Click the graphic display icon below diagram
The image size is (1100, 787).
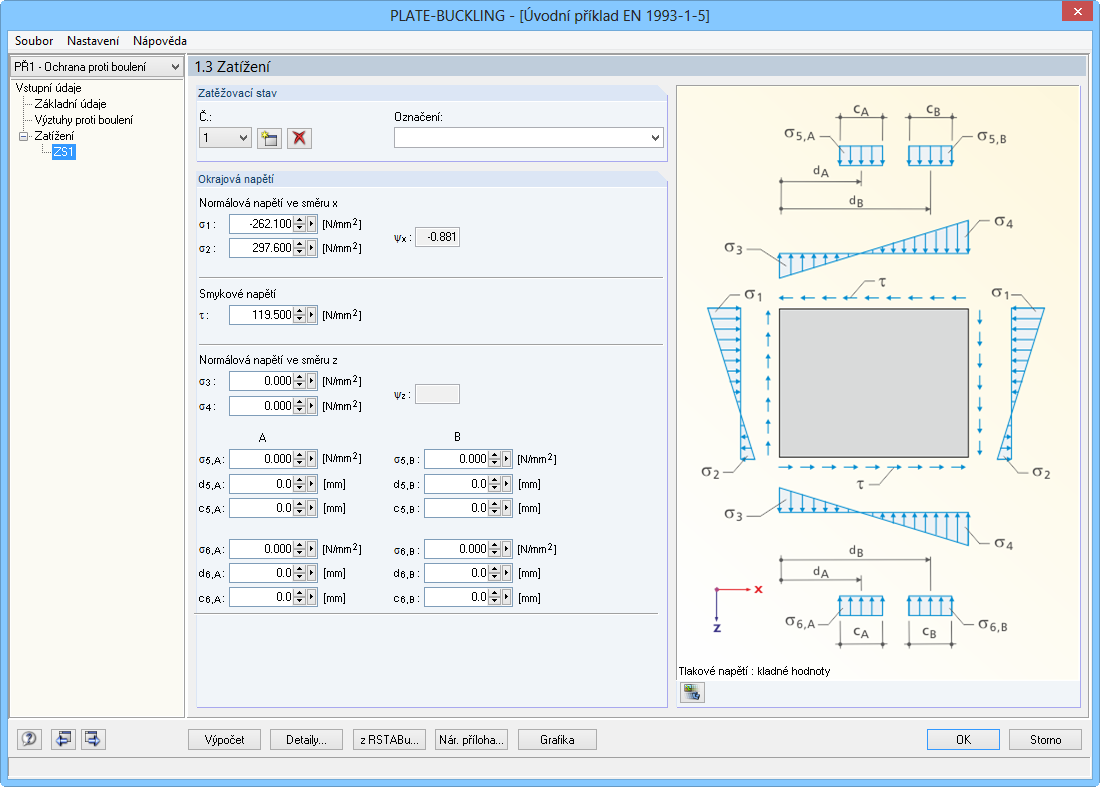[692, 692]
